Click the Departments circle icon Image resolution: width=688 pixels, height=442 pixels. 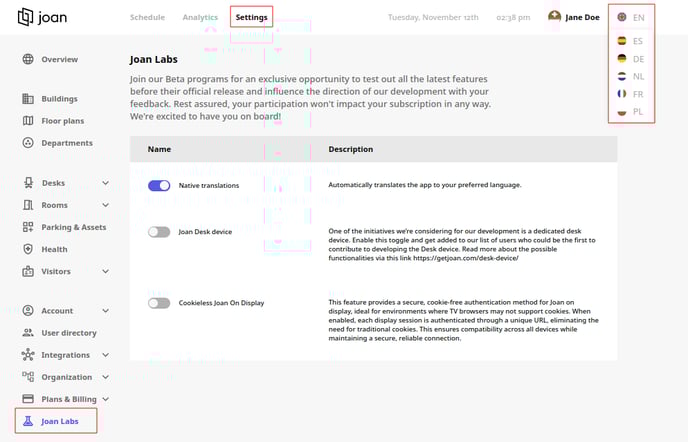pos(28,143)
